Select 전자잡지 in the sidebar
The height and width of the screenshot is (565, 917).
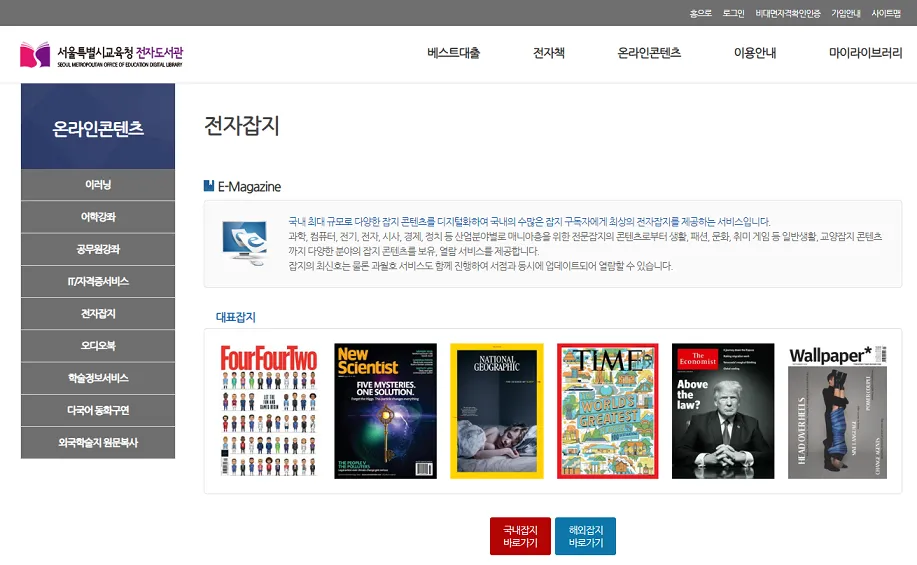click(98, 313)
